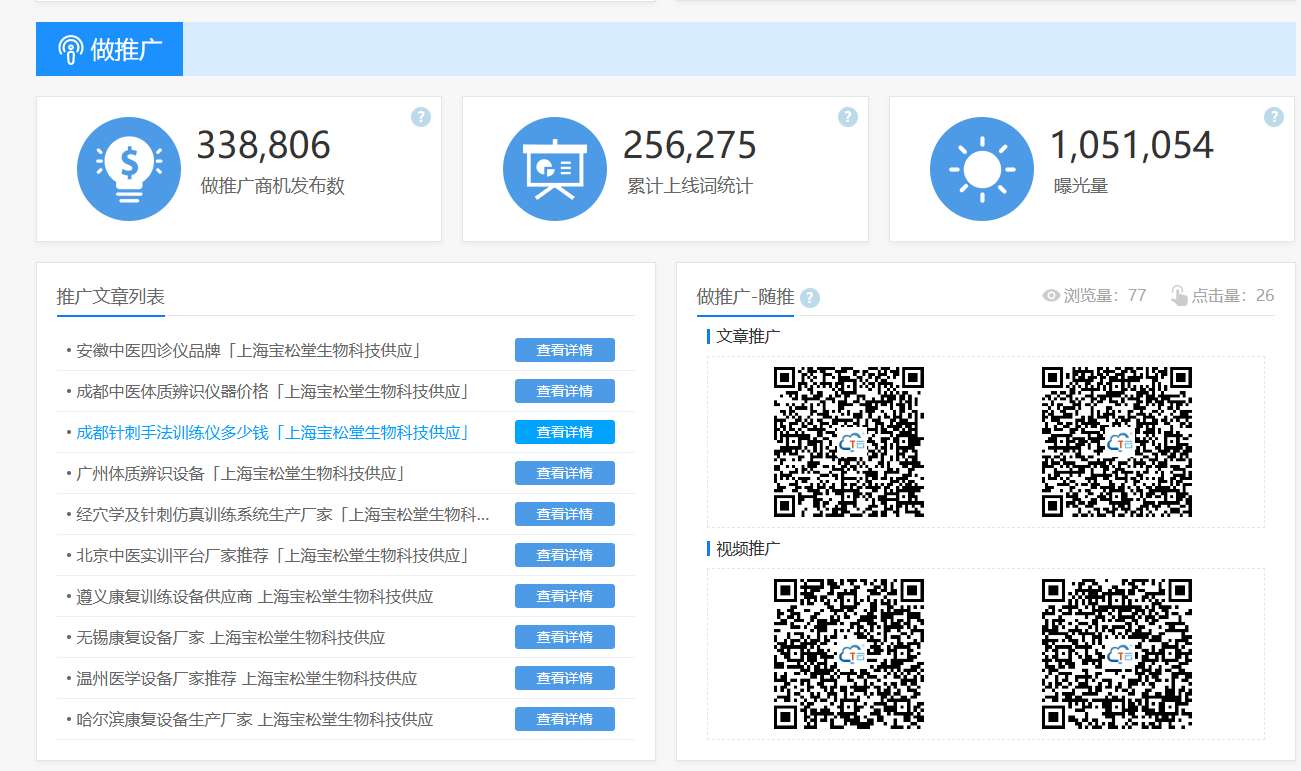The height and width of the screenshot is (771, 1301).
Task: View details for 成都针刺手法训练仪多少钱 article
Action: [565, 432]
